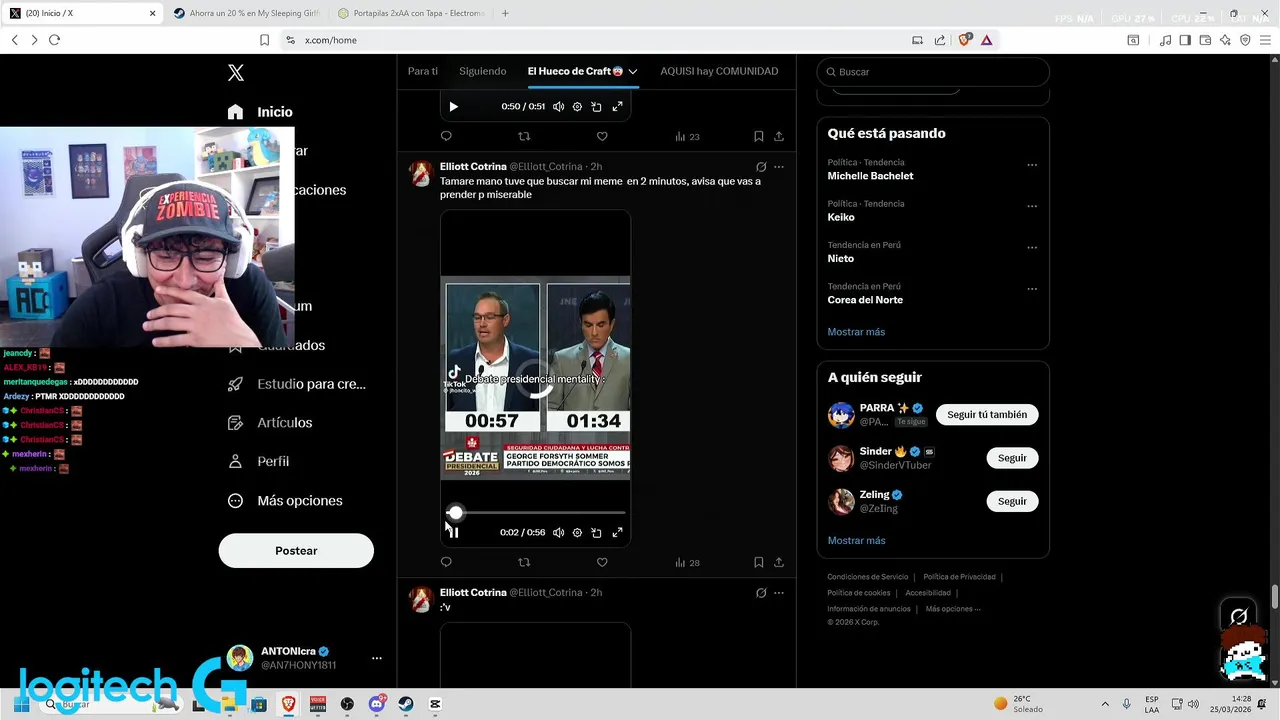
Task: Open Leo AI star icon in the toolbar
Action: pyautogui.click(x=1225, y=40)
